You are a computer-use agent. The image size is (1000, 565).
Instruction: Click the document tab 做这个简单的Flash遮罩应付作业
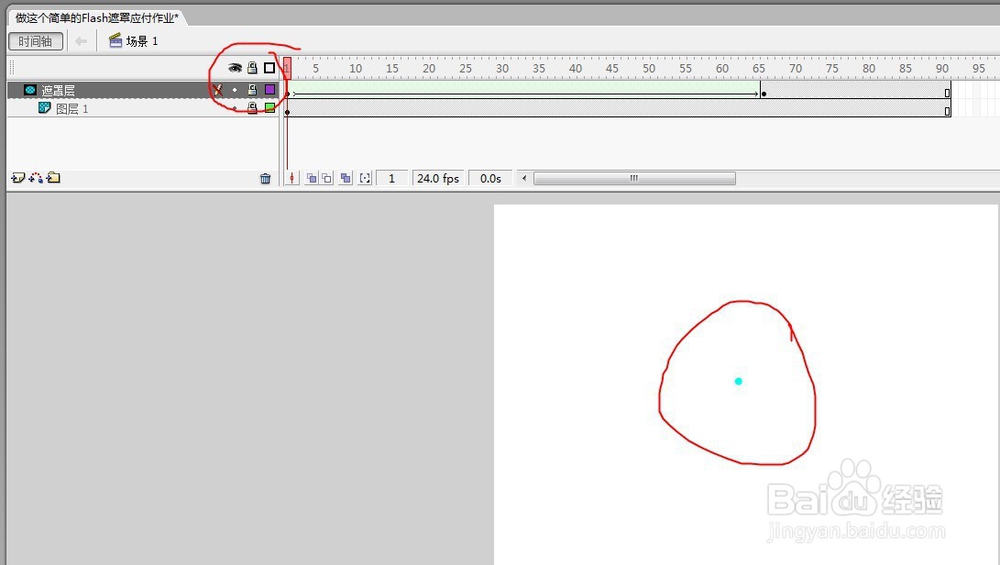tap(97, 18)
